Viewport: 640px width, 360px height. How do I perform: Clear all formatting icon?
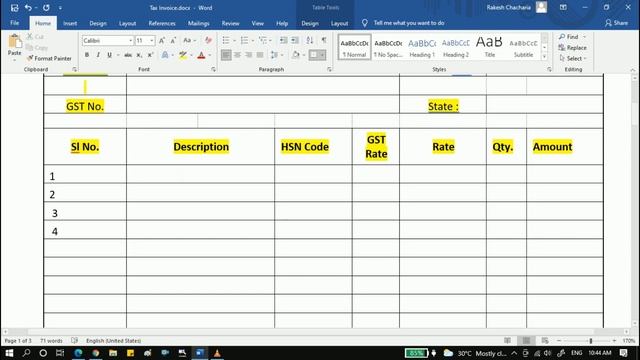(x=208, y=40)
